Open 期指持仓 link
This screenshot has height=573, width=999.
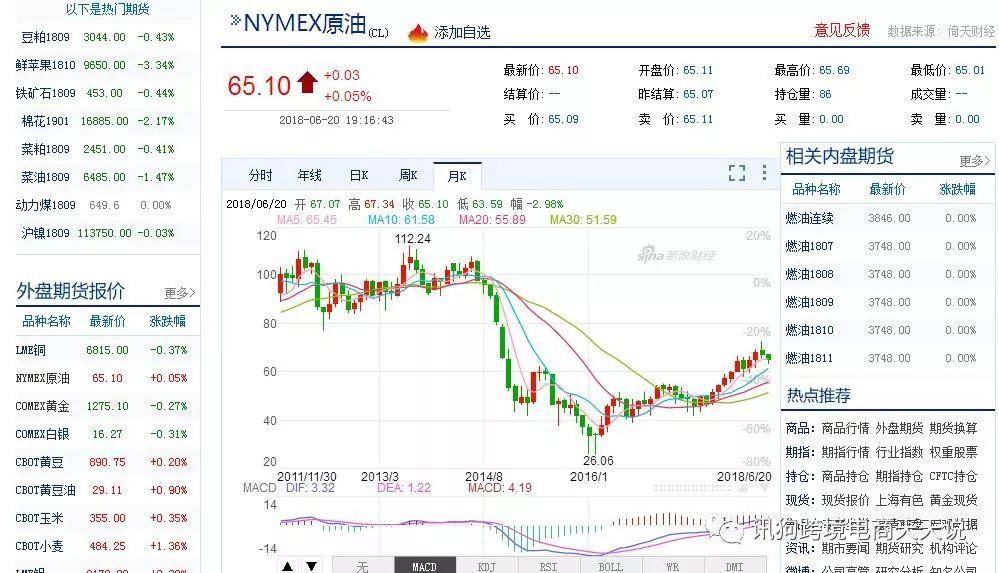(899, 477)
